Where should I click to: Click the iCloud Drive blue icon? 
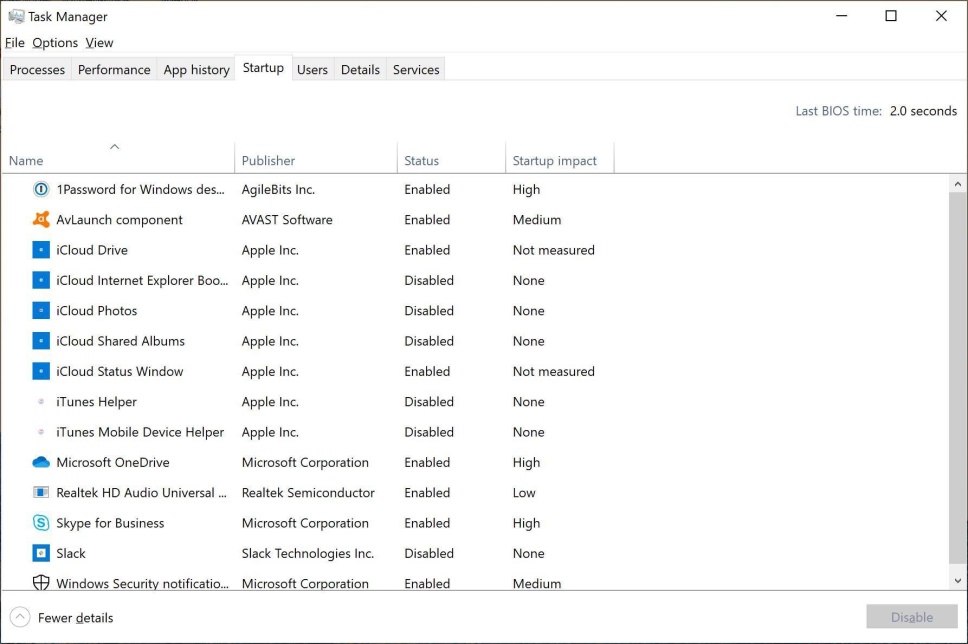click(x=41, y=250)
